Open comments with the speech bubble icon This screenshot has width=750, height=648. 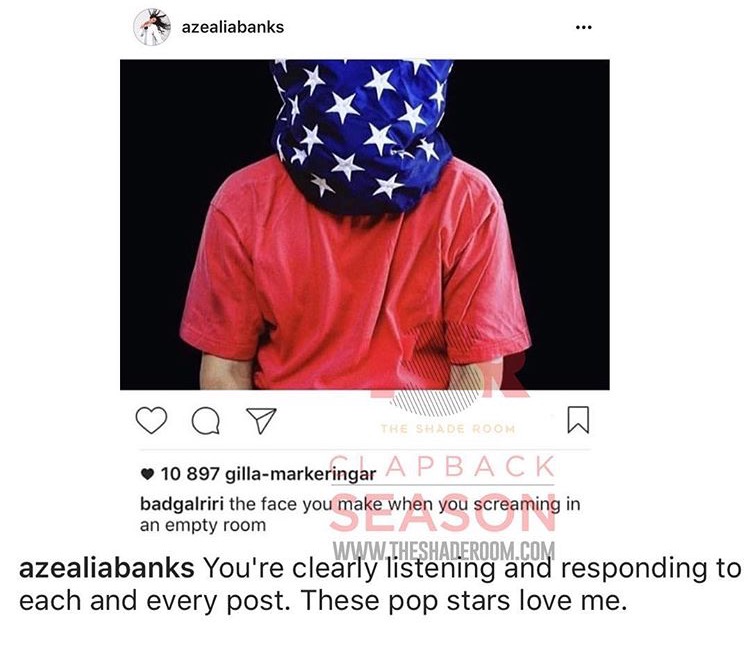(206, 421)
